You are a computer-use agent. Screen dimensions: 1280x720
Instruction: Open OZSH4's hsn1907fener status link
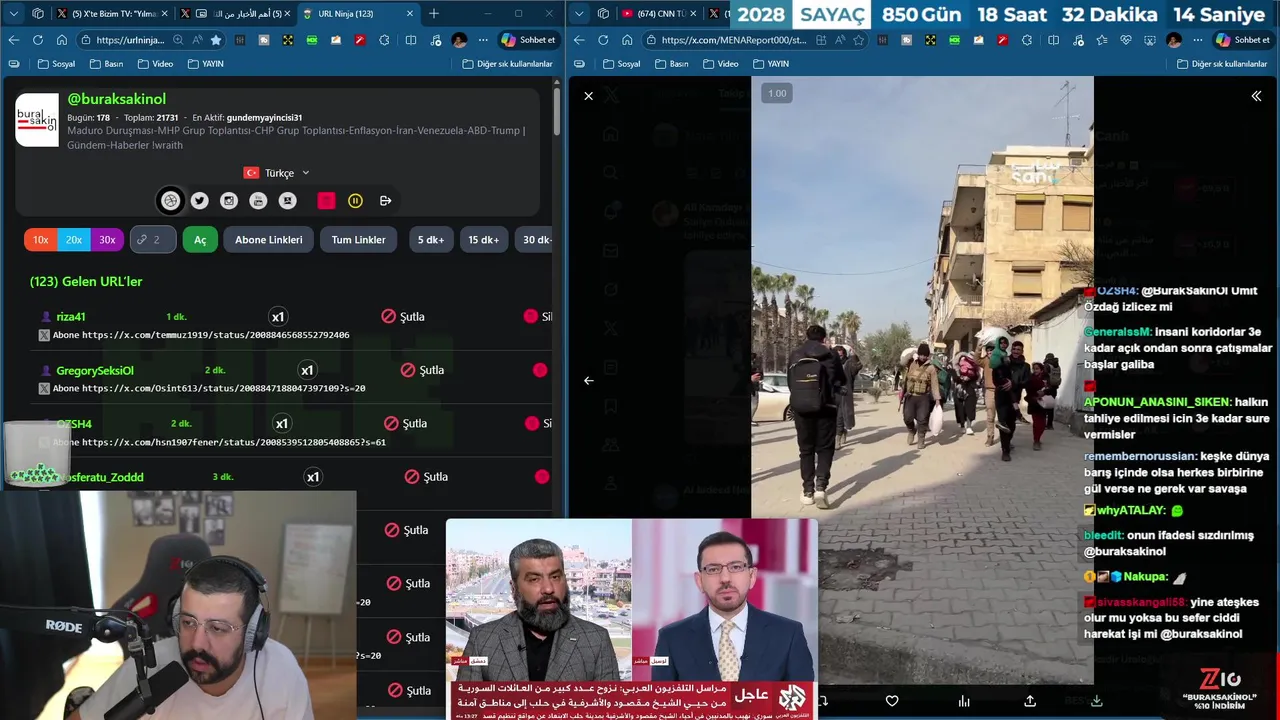coord(234,442)
